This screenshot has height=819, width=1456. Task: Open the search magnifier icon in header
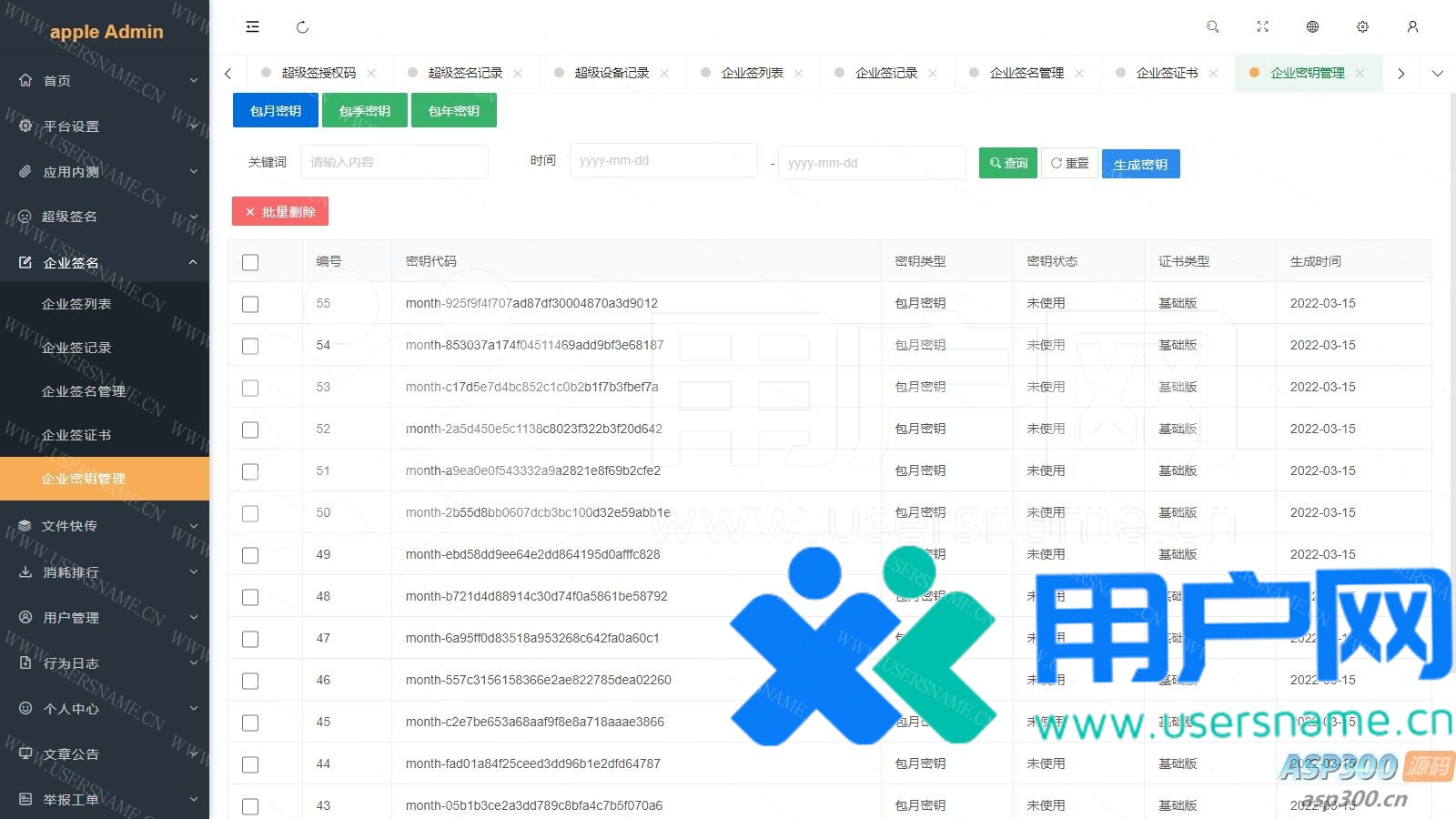coord(1212,27)
